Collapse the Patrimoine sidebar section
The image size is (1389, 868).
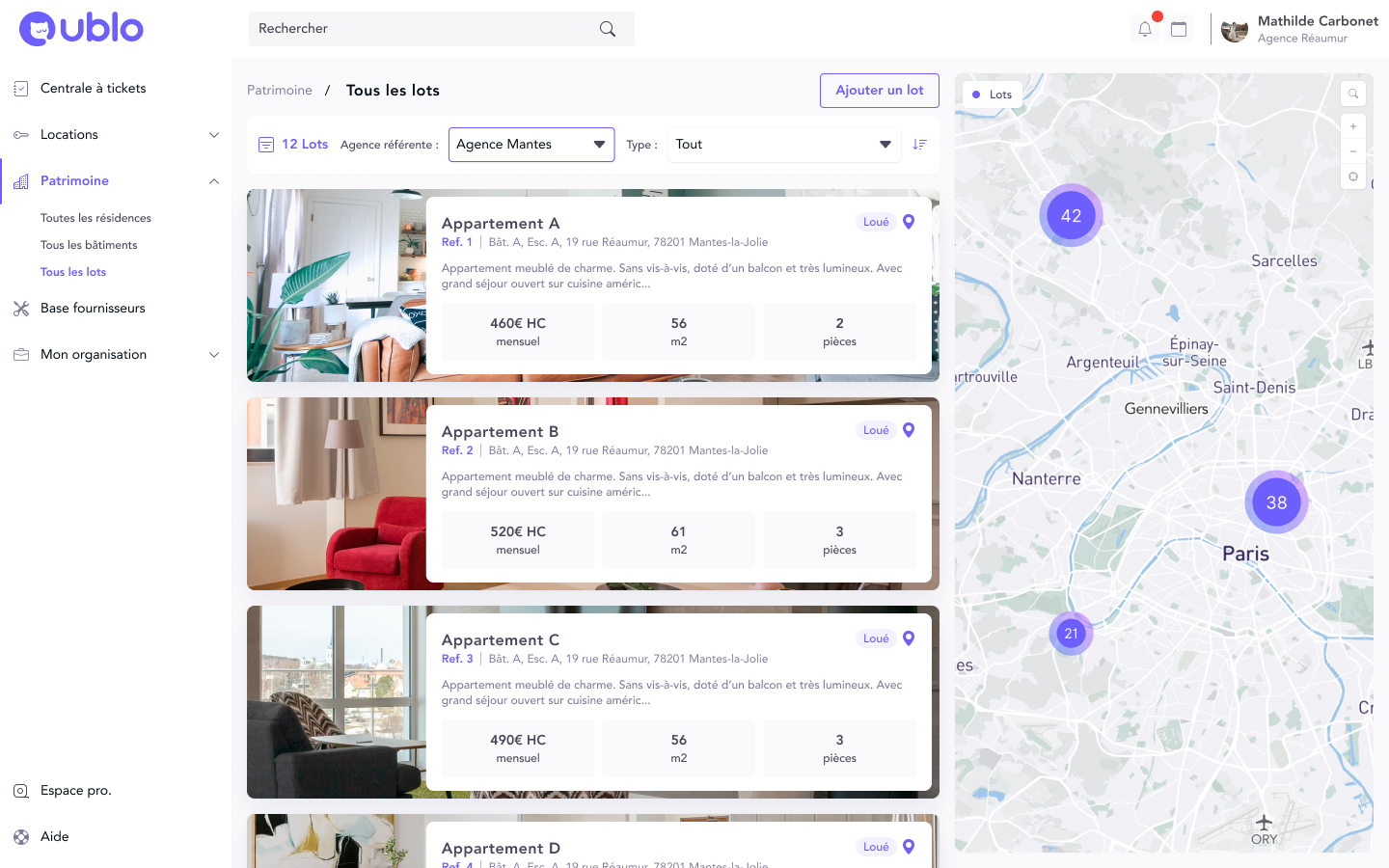coord(213,180)
